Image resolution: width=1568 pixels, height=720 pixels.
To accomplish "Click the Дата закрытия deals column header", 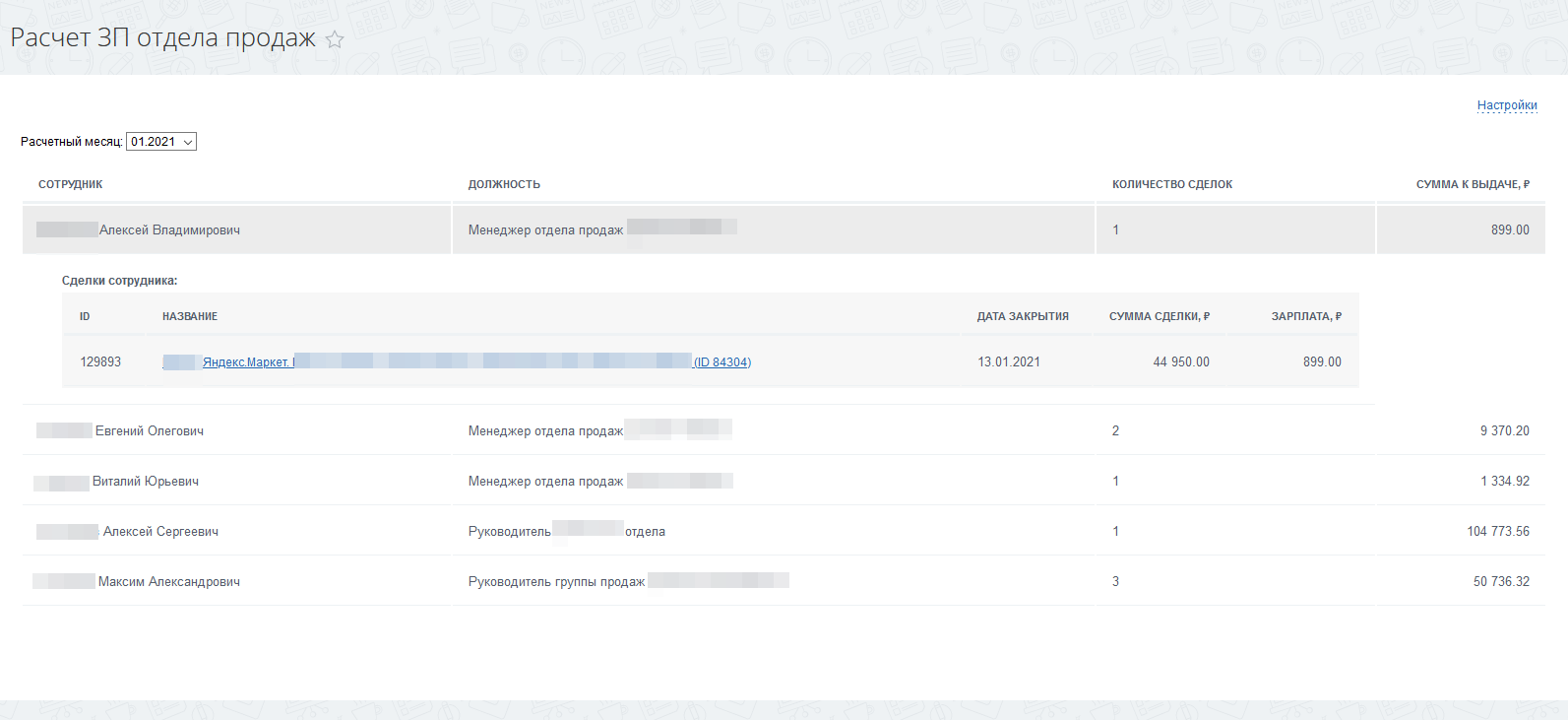I will pyautogui.click(x=1023, y=317).
